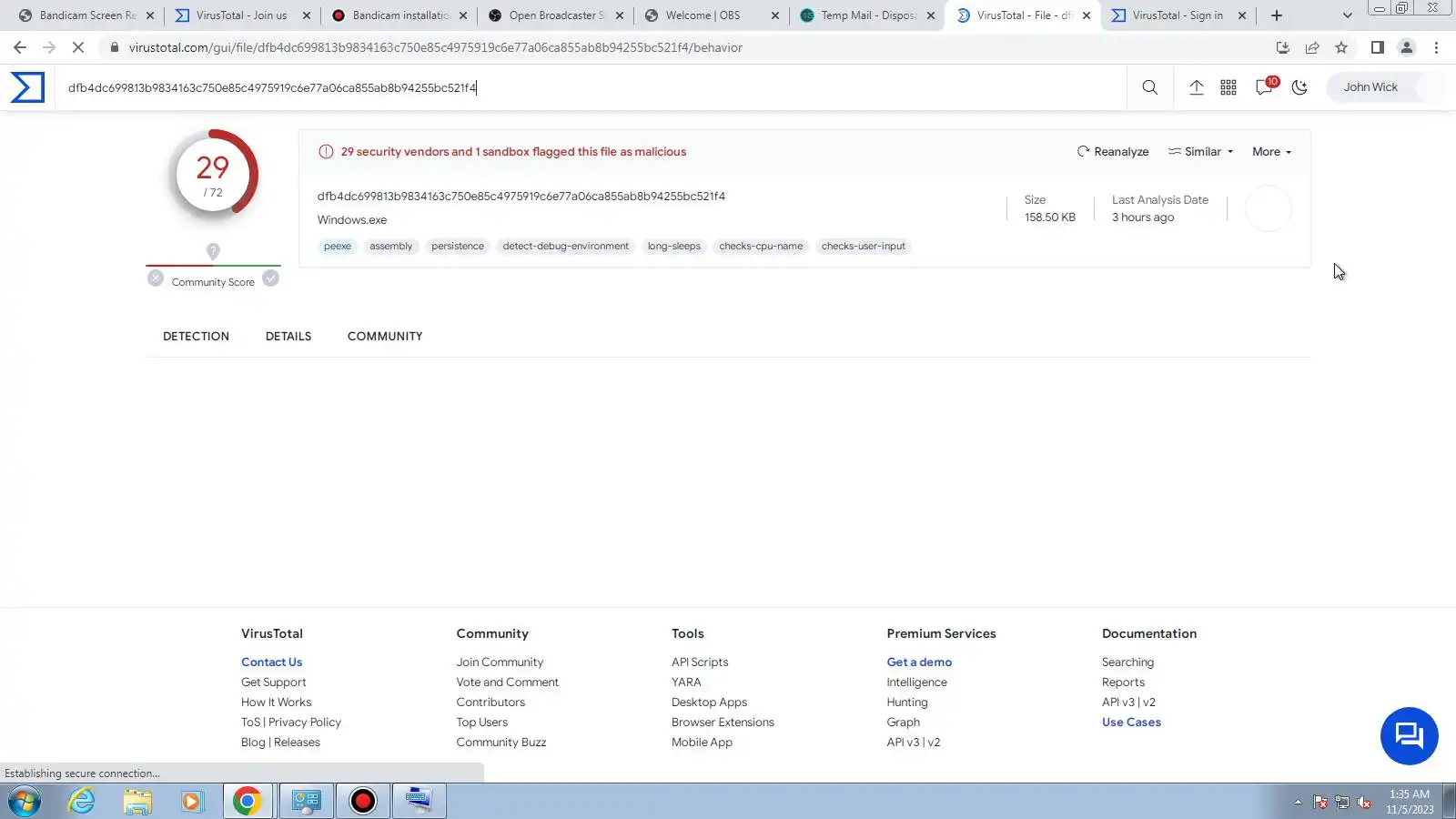
Task: Switch to the DETAILS tab
Action: (288, 337)
